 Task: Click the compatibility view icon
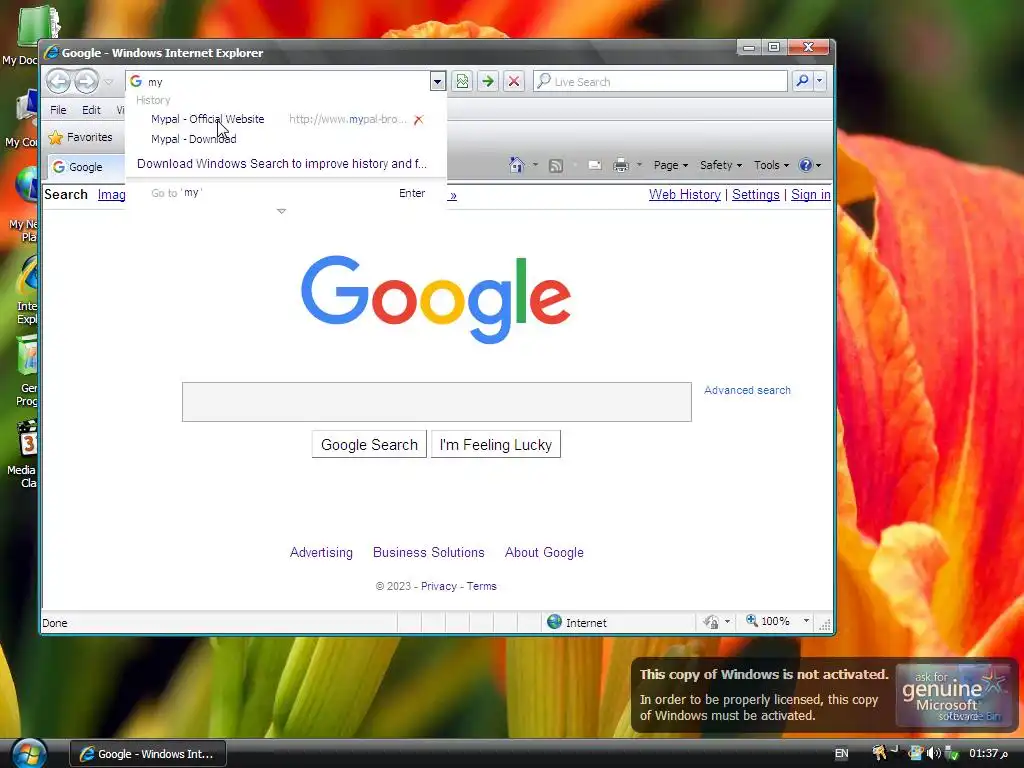pos(462,82)
